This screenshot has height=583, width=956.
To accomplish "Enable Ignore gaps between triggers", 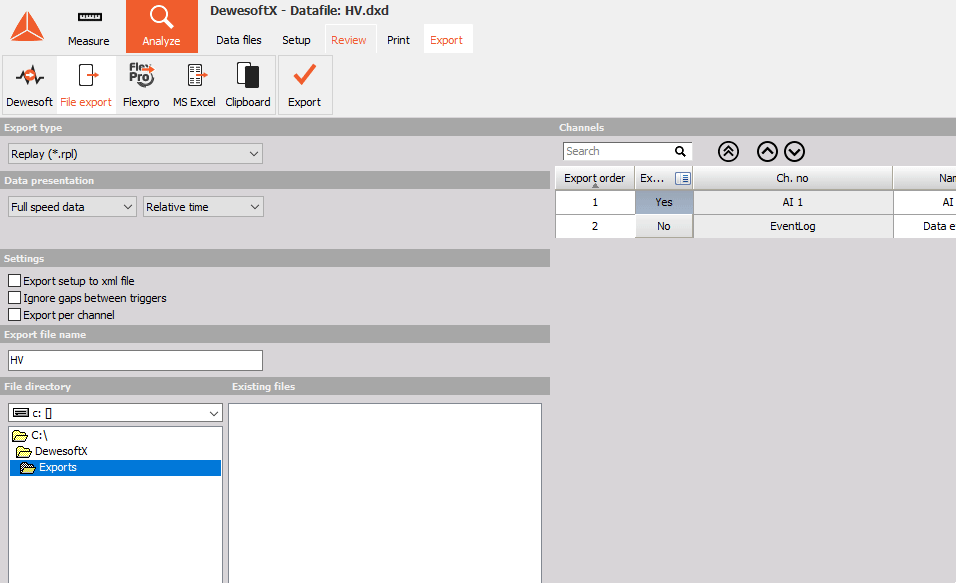I will [15, 298].
